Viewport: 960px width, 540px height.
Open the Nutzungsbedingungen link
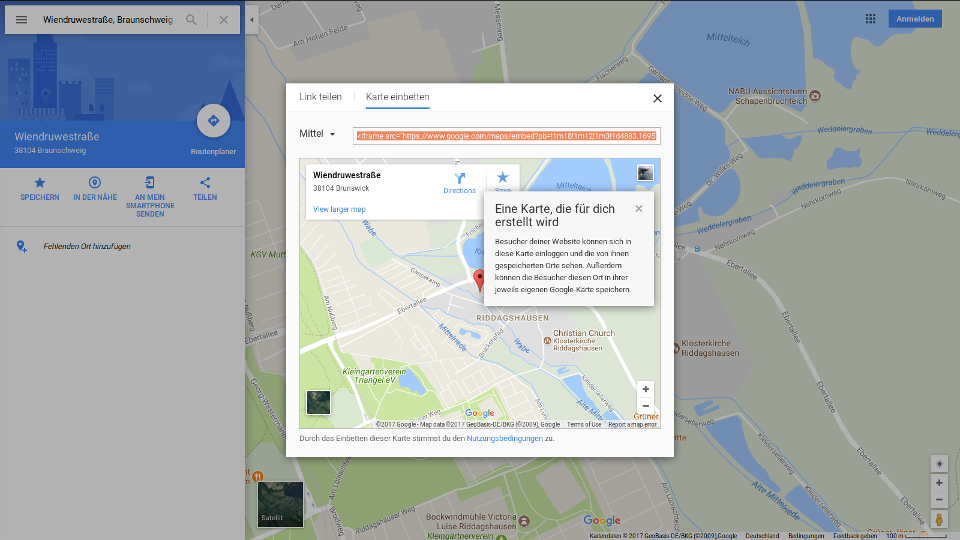pos(504,438)
